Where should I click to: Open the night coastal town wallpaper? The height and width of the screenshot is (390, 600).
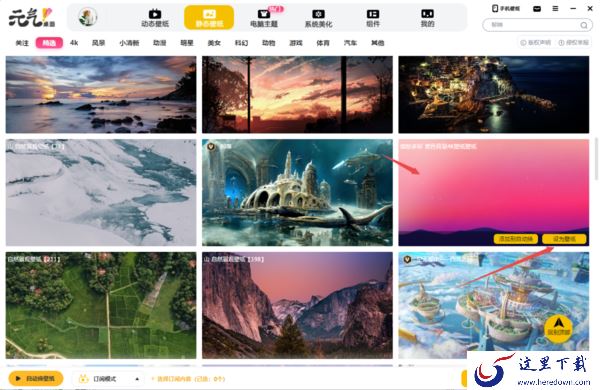(x=494, y=95)
